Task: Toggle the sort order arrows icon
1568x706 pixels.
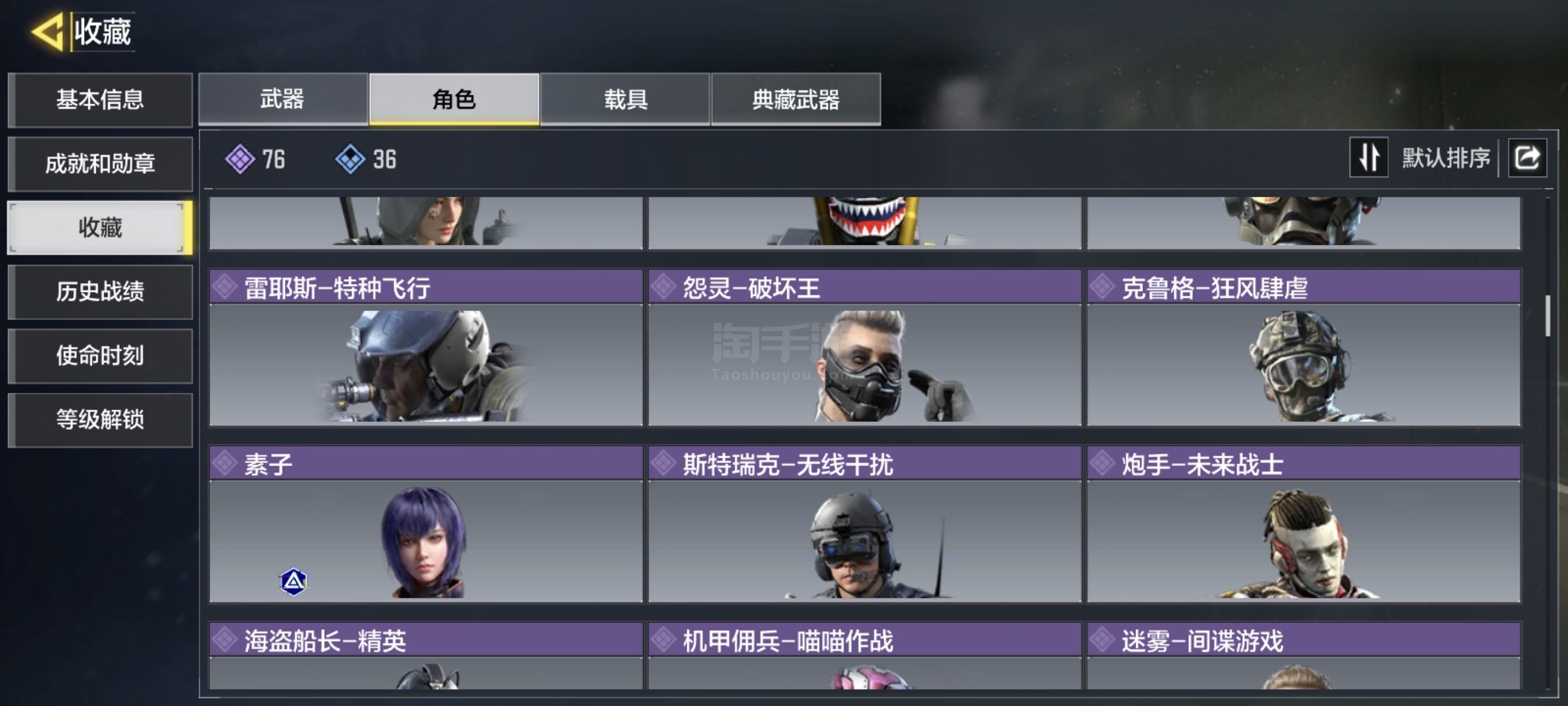Action: [x=1368, y=158]
